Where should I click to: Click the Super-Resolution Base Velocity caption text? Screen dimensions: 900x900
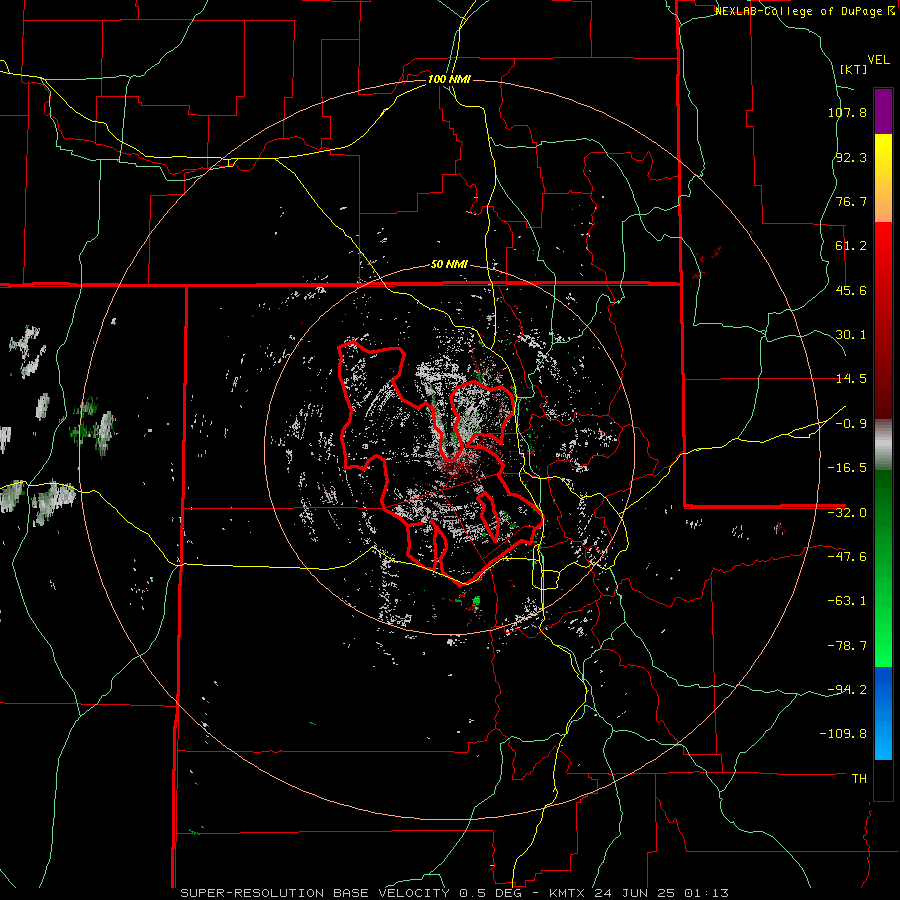click(455, 893)
